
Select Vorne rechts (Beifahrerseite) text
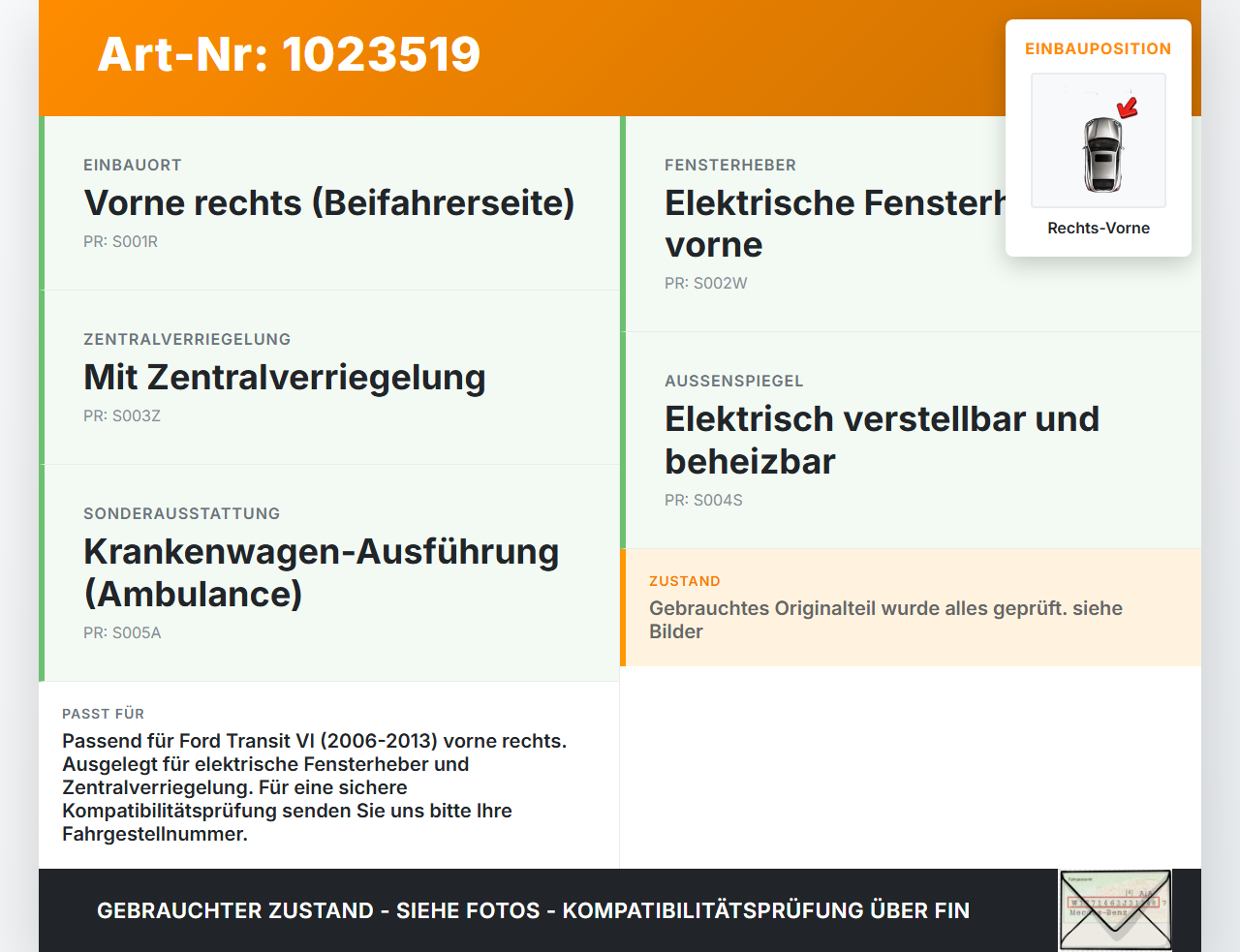[329, 203]
